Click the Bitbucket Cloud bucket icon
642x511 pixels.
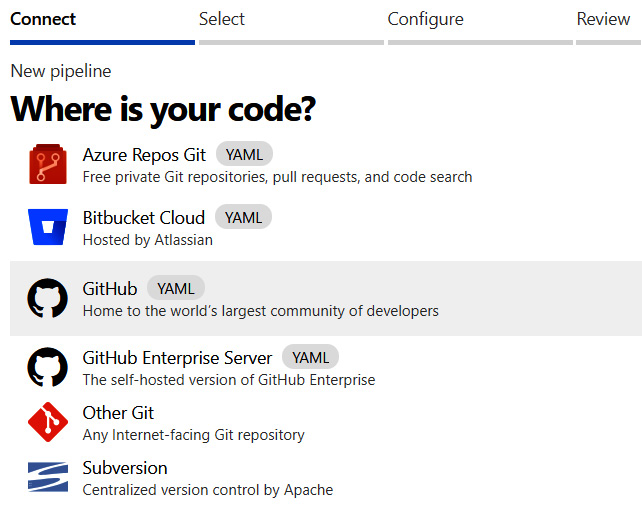(x=48, y=227)
